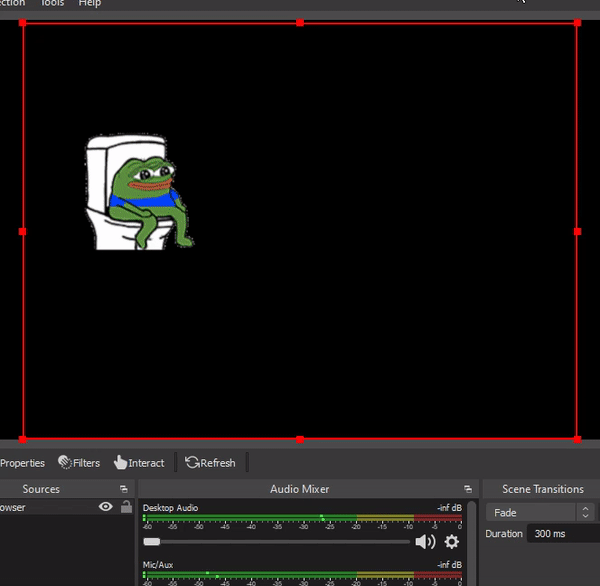
Task: Click top-center resize handle of preview
Action: coord(300,23)
